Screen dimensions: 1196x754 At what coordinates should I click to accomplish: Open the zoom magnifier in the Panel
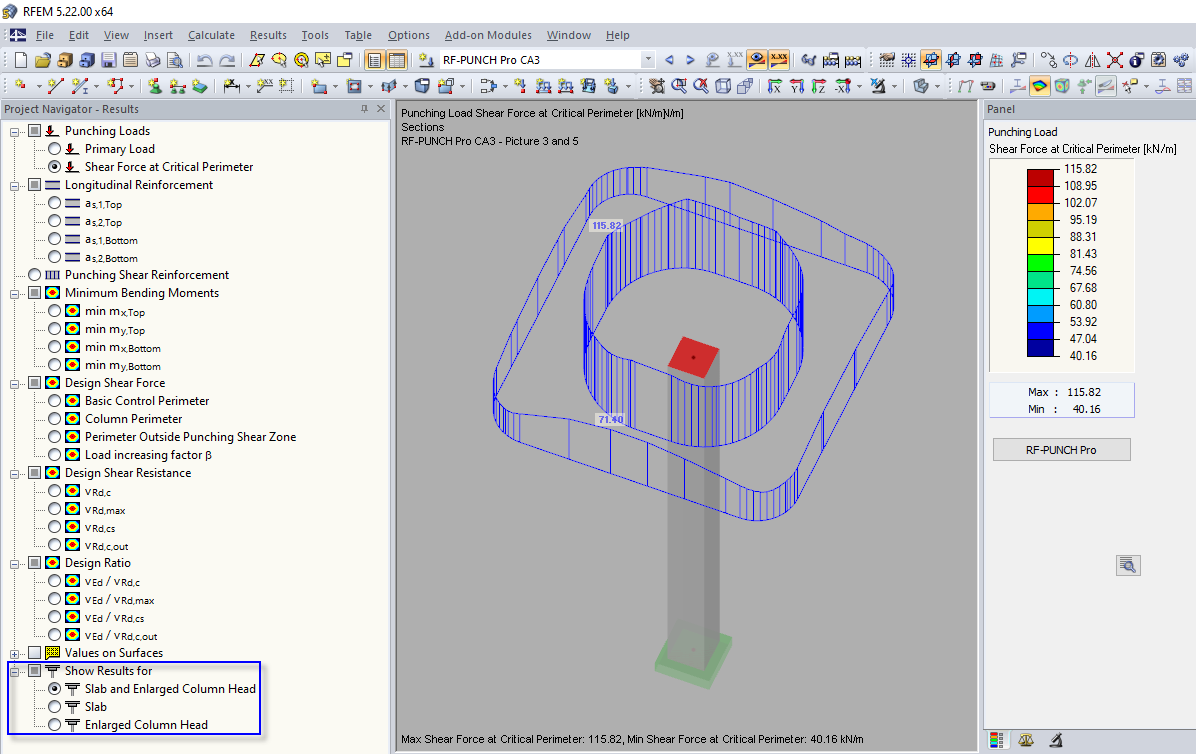click(1128, 565)
